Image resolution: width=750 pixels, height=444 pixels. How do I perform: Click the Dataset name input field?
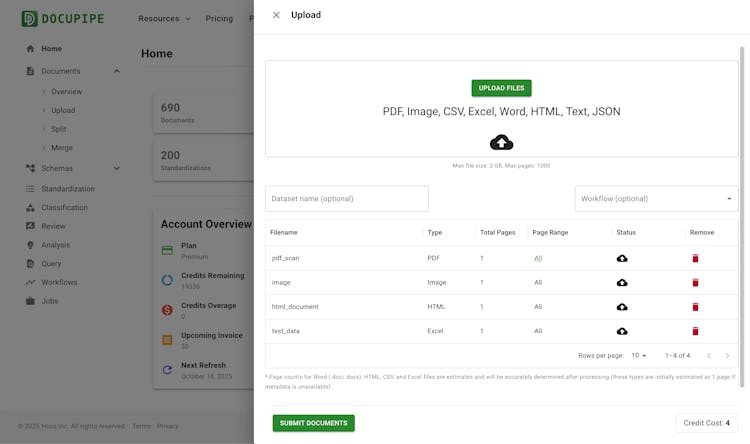[346, 198]
